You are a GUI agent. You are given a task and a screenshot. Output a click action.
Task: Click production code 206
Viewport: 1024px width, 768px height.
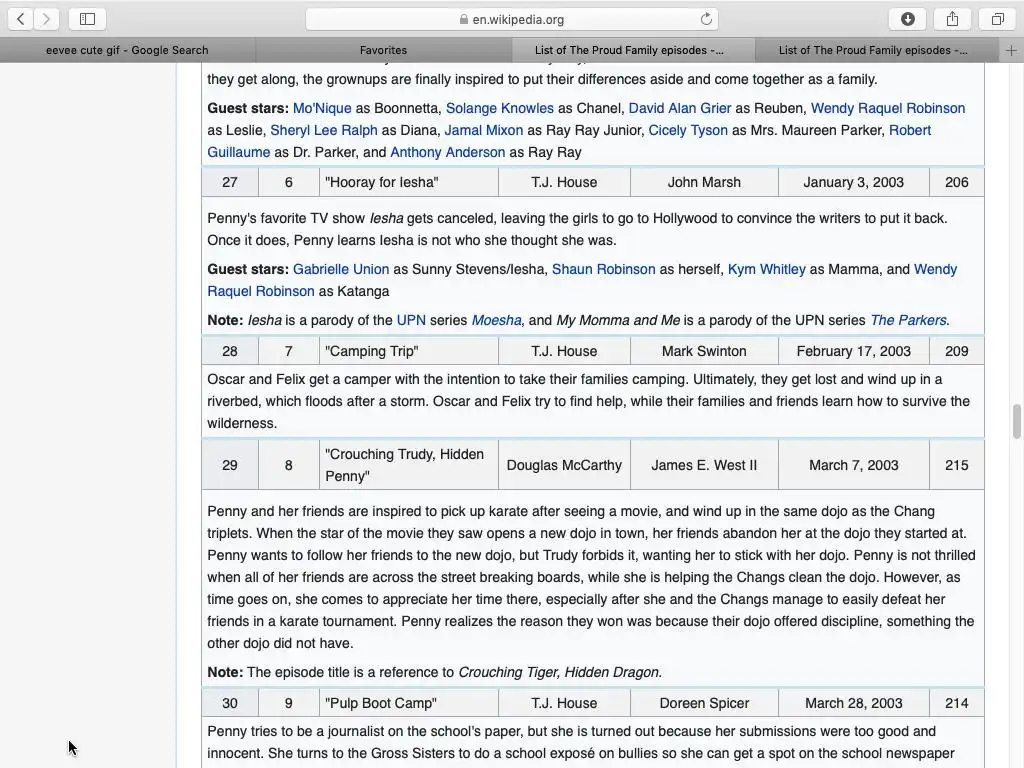pyautogui.click(x=957, y=182)
